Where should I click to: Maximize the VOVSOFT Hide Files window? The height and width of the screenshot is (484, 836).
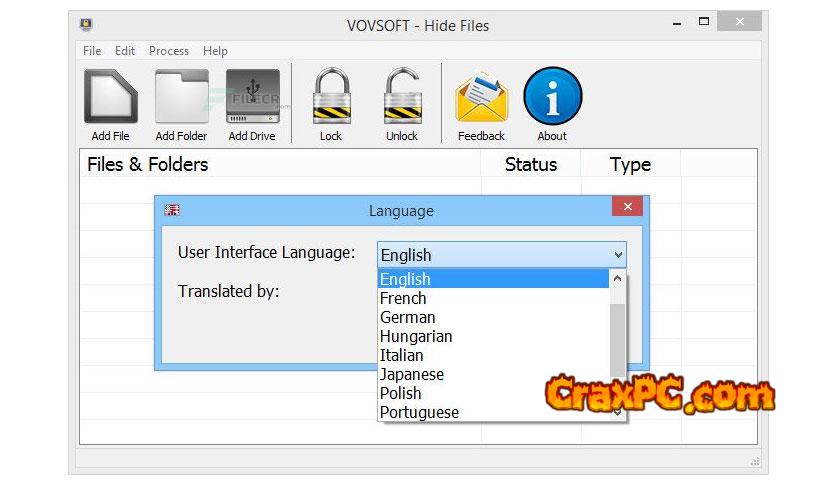(x=704, y=22)
